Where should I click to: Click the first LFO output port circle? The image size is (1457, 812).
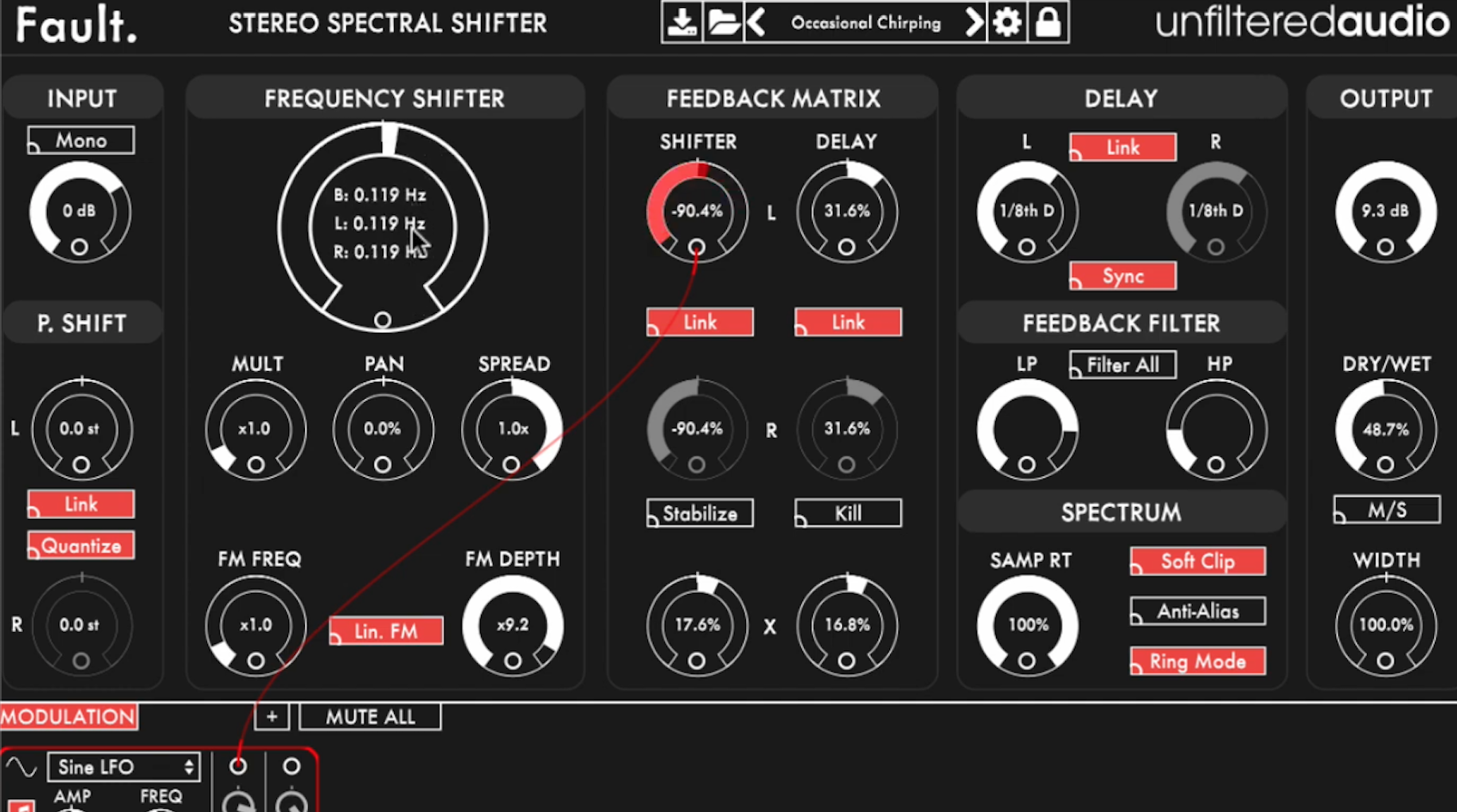pos(237,766)
